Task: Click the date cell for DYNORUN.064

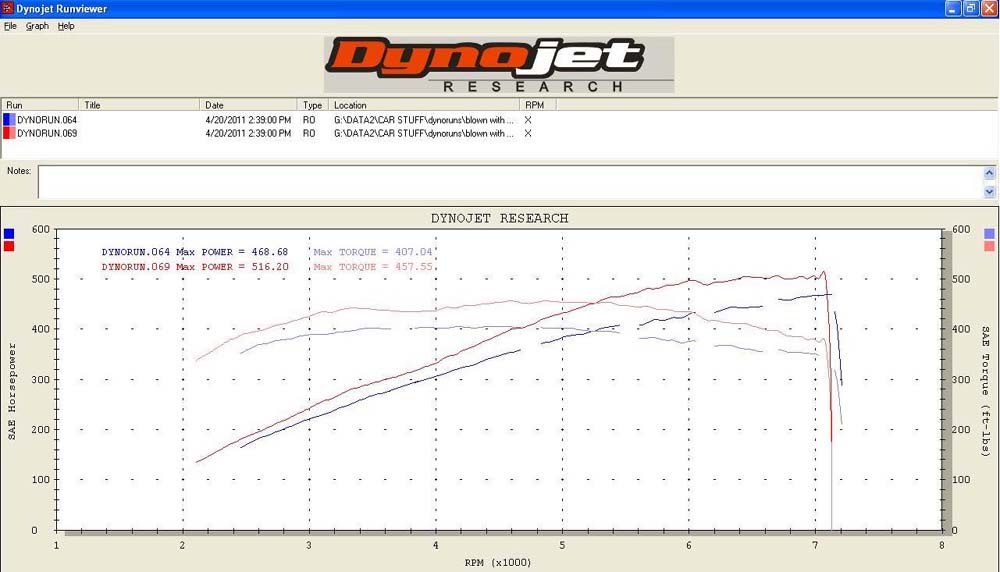Action: (248, 120)
